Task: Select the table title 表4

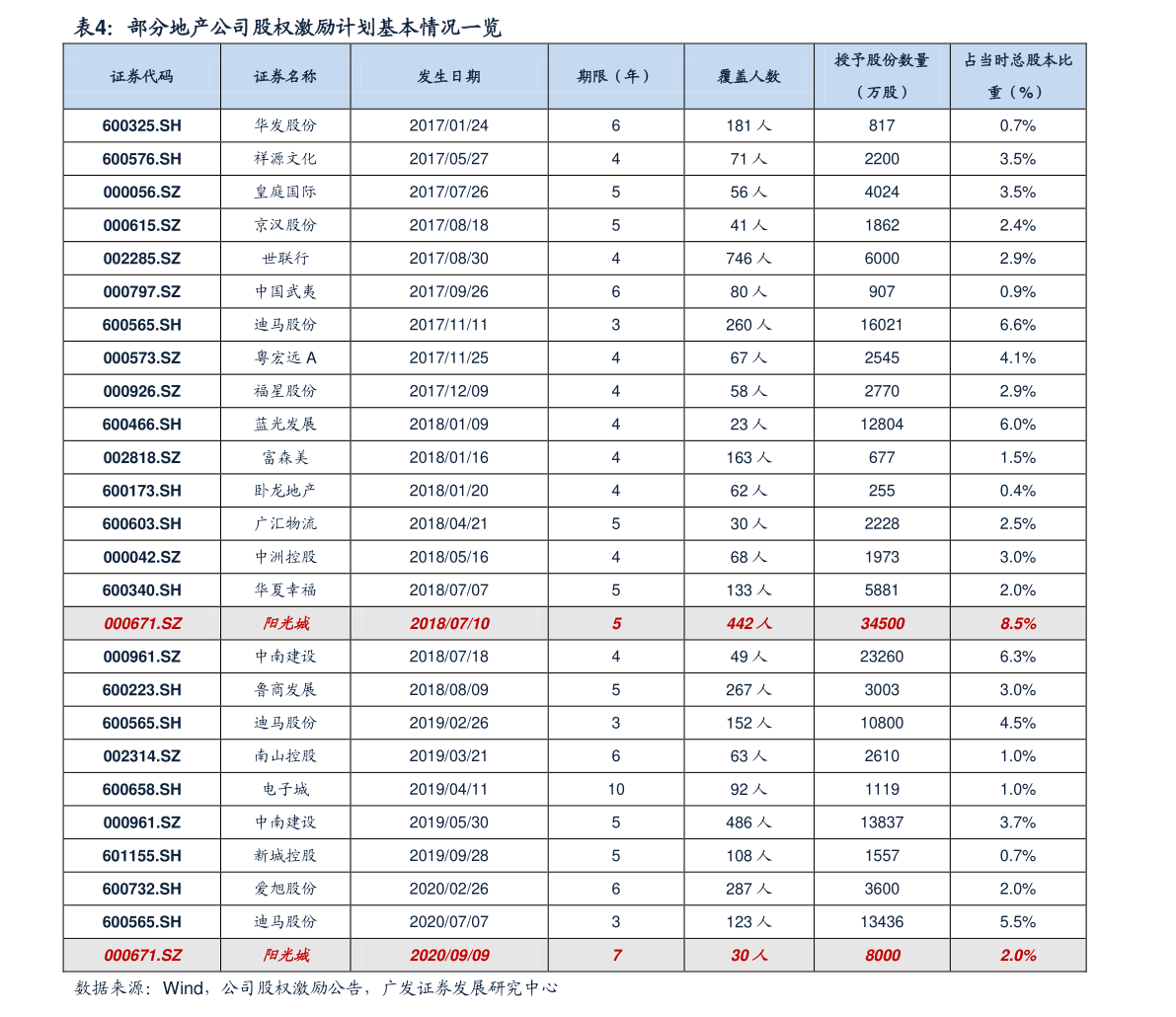Action: coord(287,28)
